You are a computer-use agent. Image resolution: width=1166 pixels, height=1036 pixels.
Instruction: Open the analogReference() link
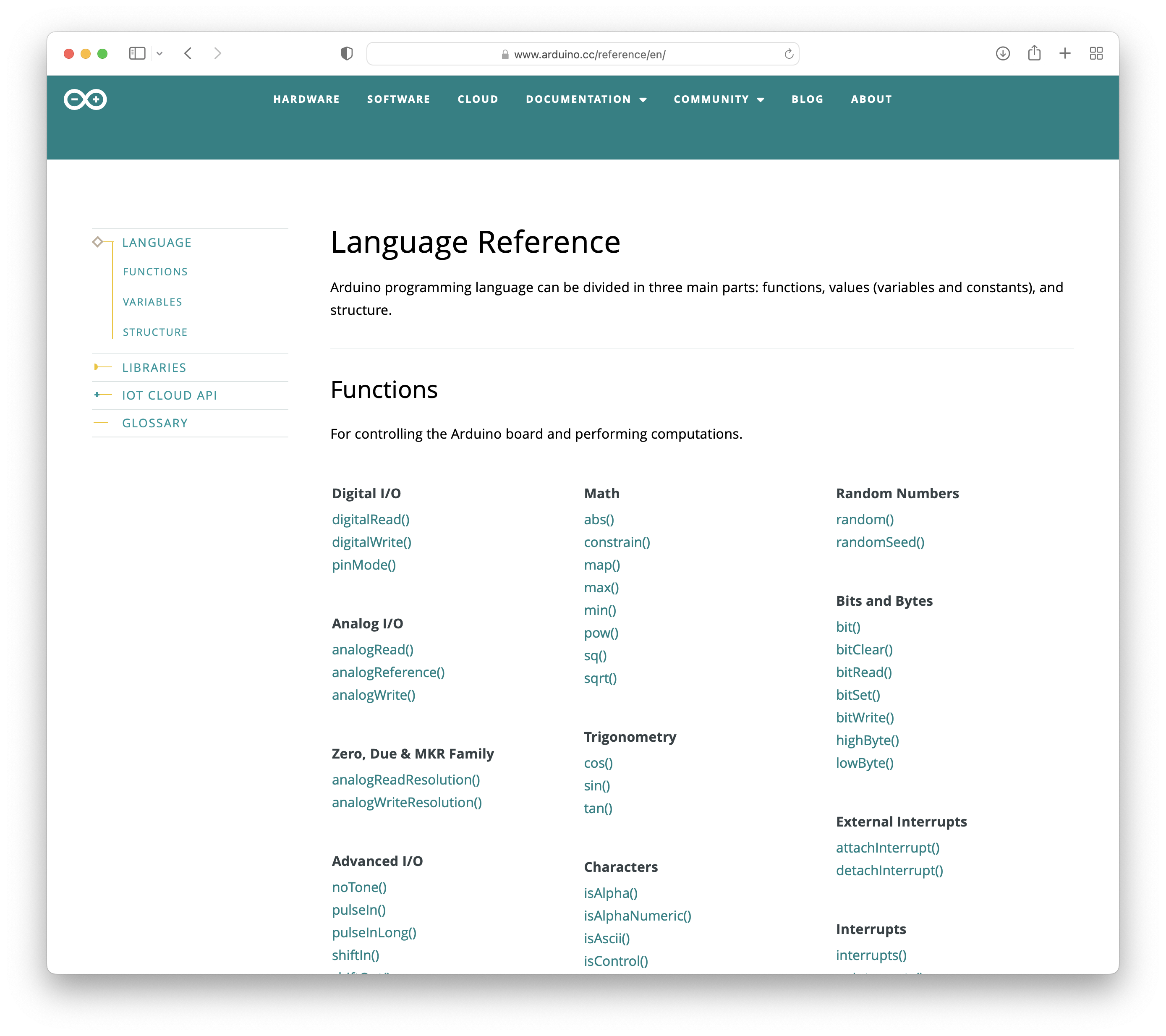(388, 672)
